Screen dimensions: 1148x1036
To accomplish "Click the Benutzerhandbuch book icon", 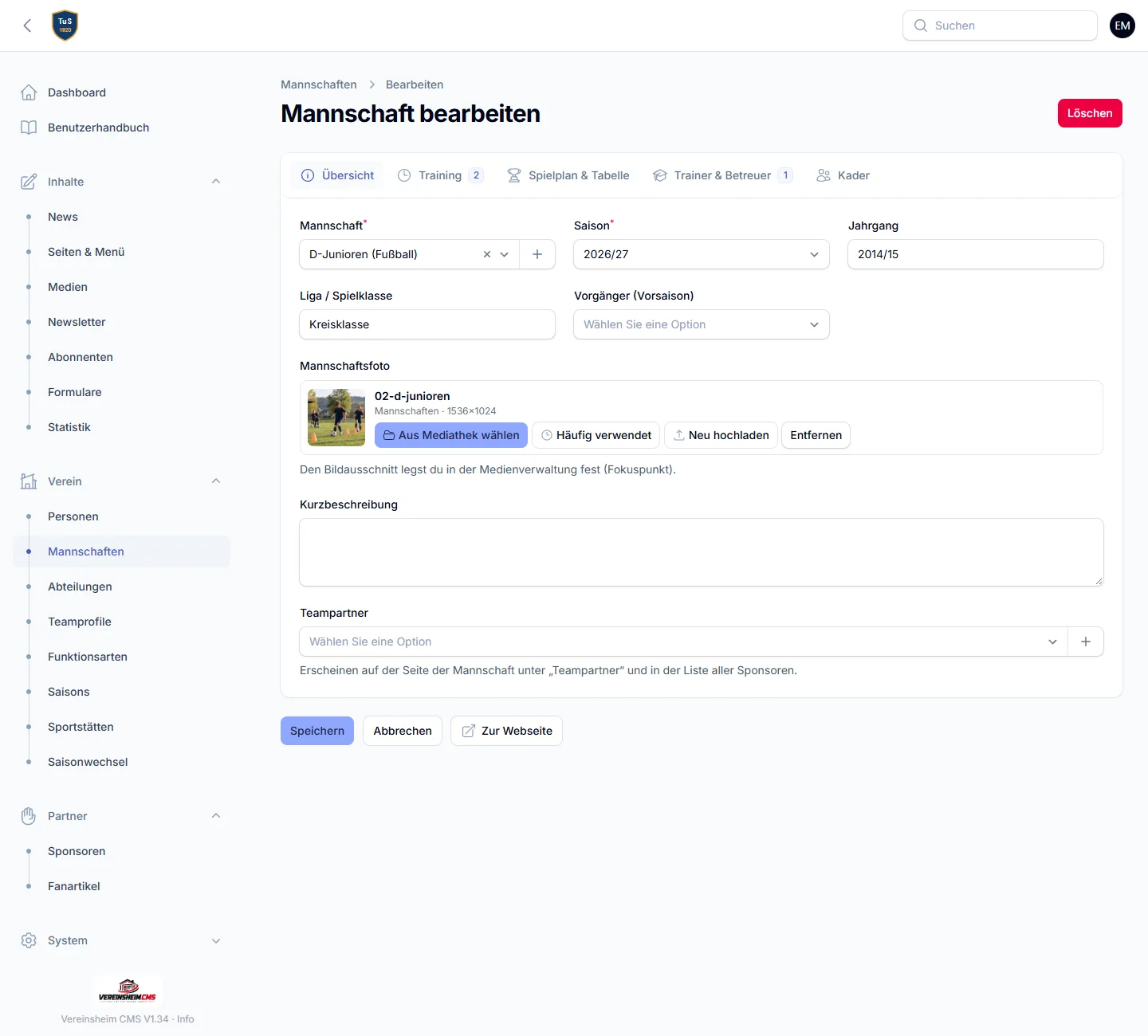I will point(29,128).
